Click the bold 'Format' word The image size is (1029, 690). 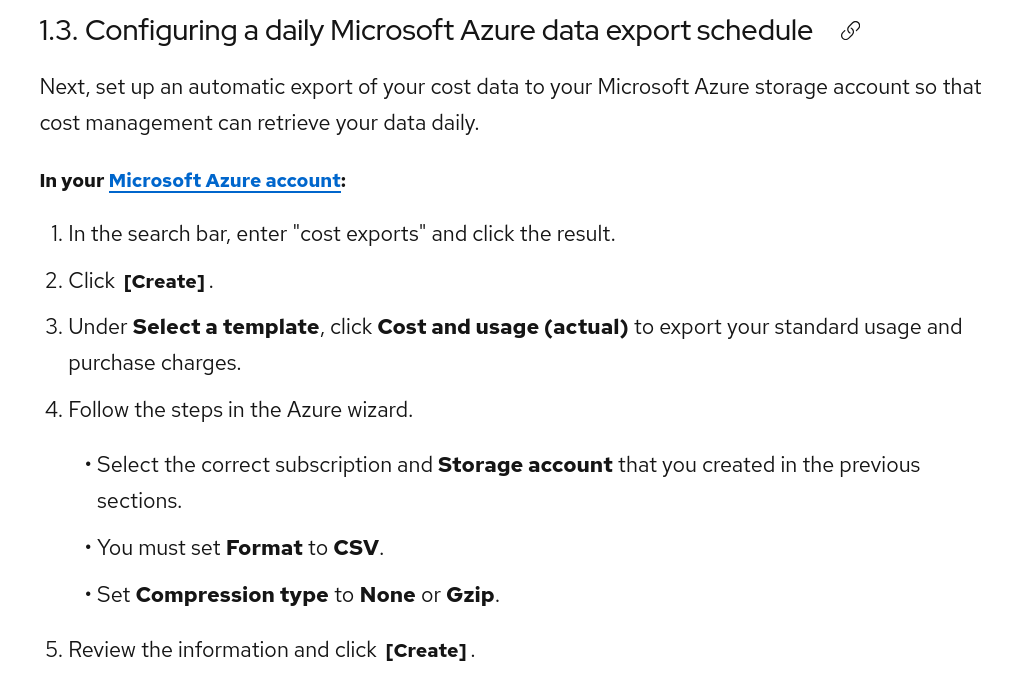click(264, 548)
